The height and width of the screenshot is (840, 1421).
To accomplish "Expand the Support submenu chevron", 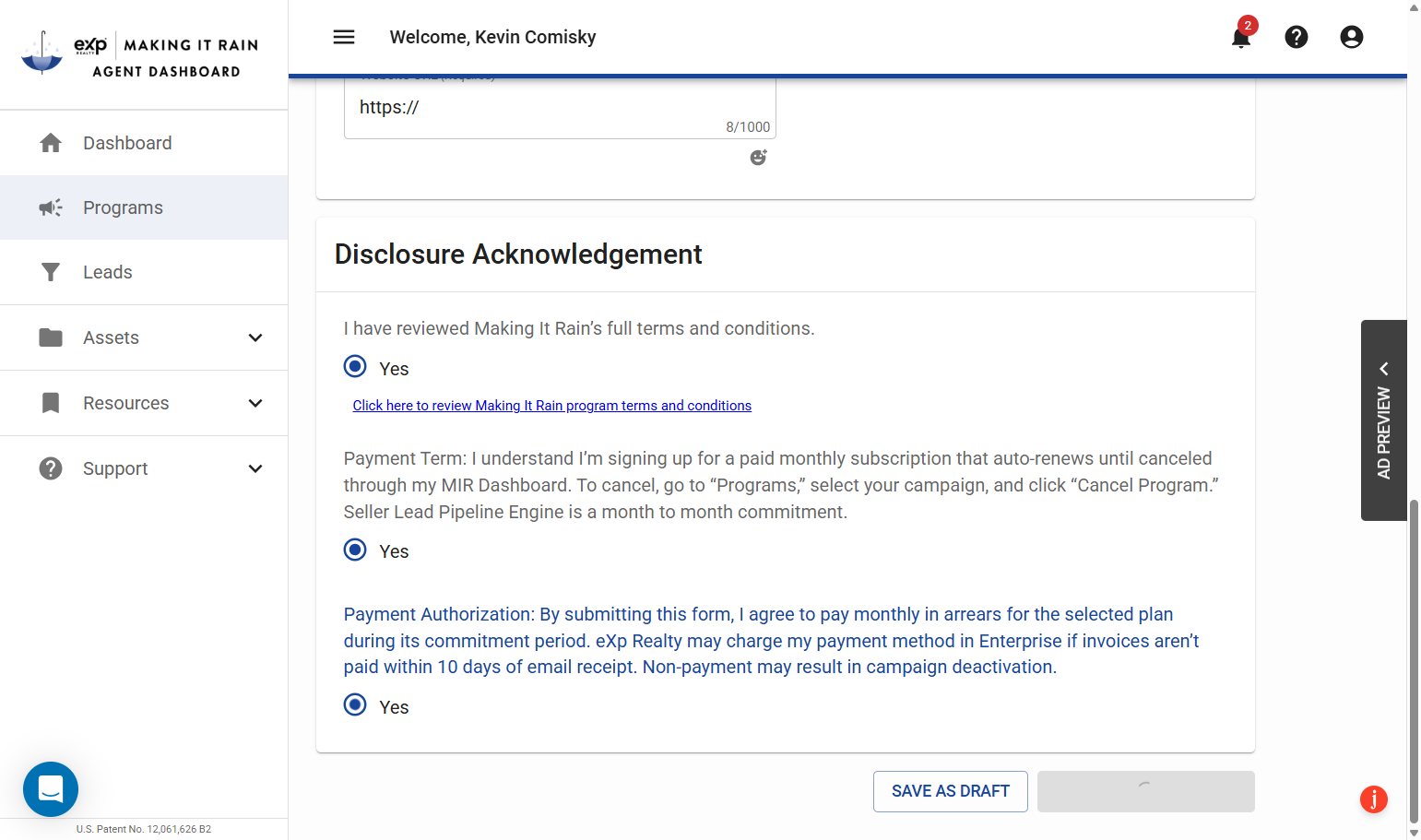I will pyautogui.click(x=255, y=468).
